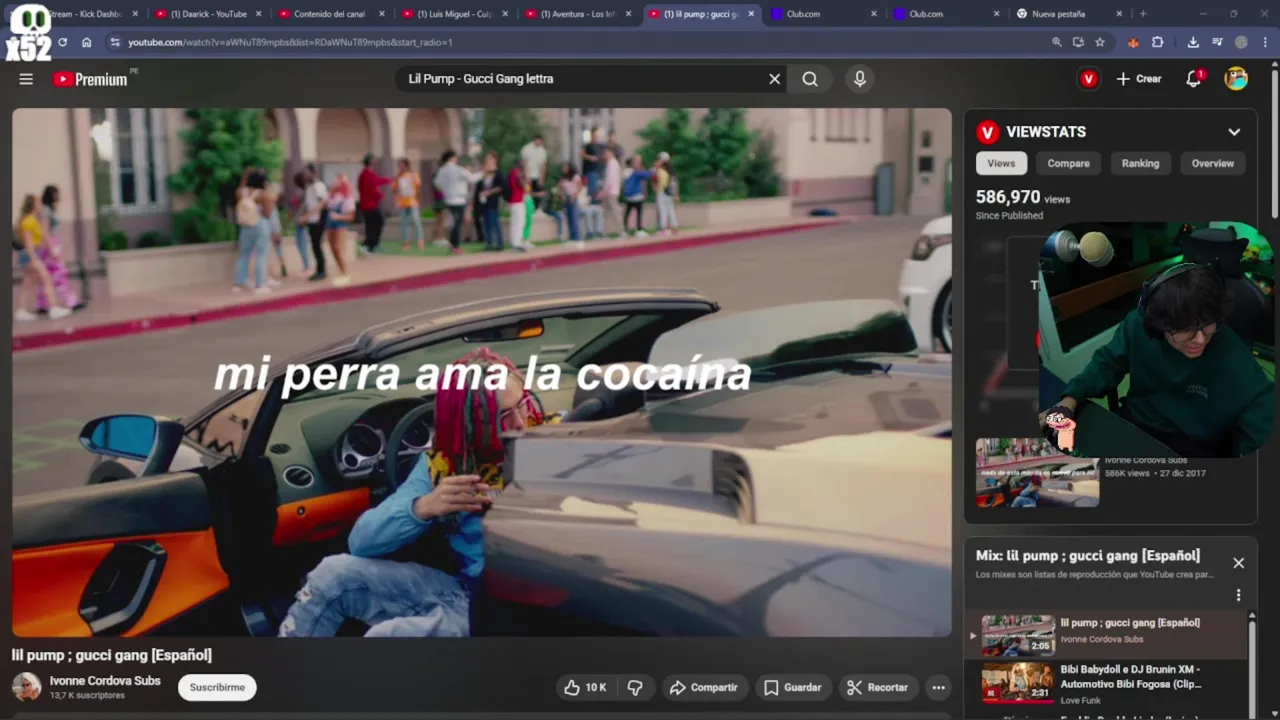The width and height of the screenshot is (1280, 720).
Task: Open Ivonne Cordova Subs channel name link
Action: (105, 681)
